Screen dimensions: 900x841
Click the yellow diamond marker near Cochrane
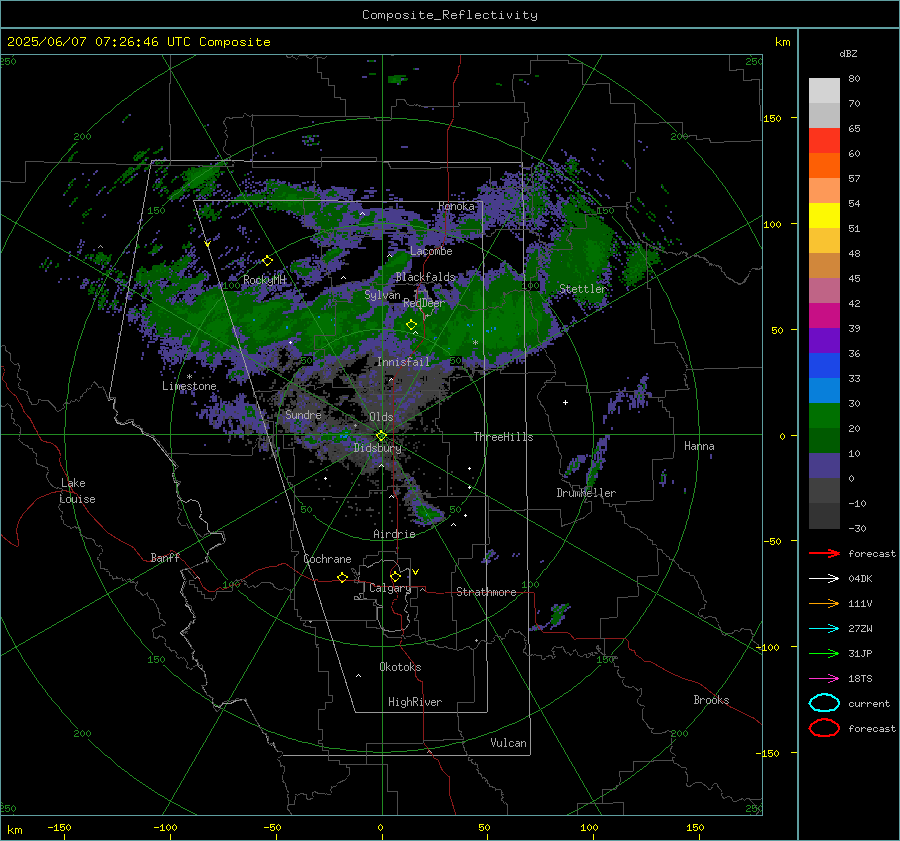(343, 577)
